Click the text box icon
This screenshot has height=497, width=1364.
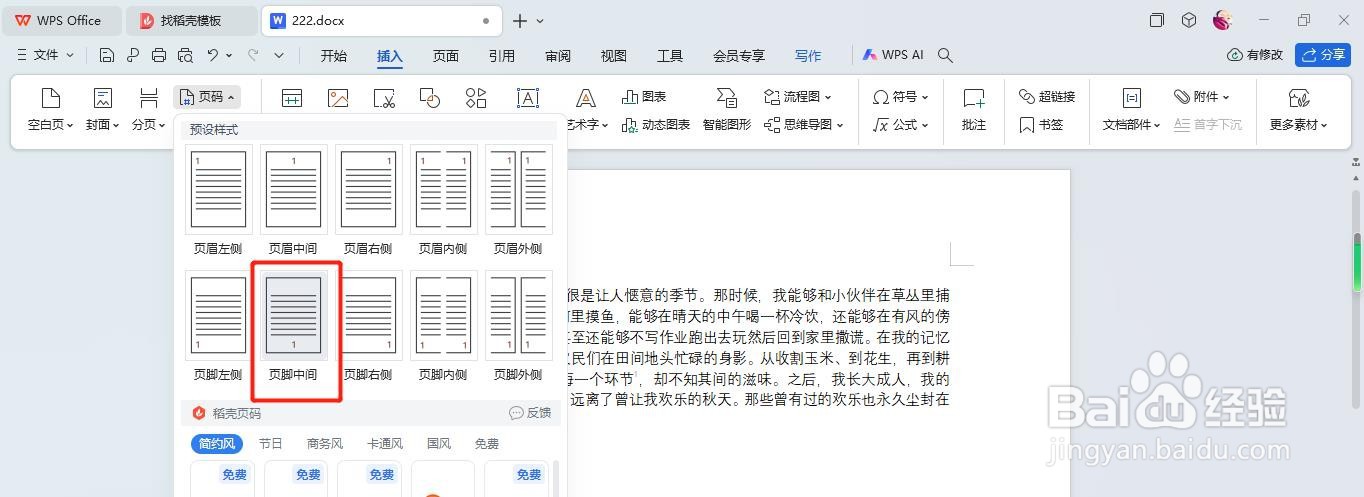[528, 98]
